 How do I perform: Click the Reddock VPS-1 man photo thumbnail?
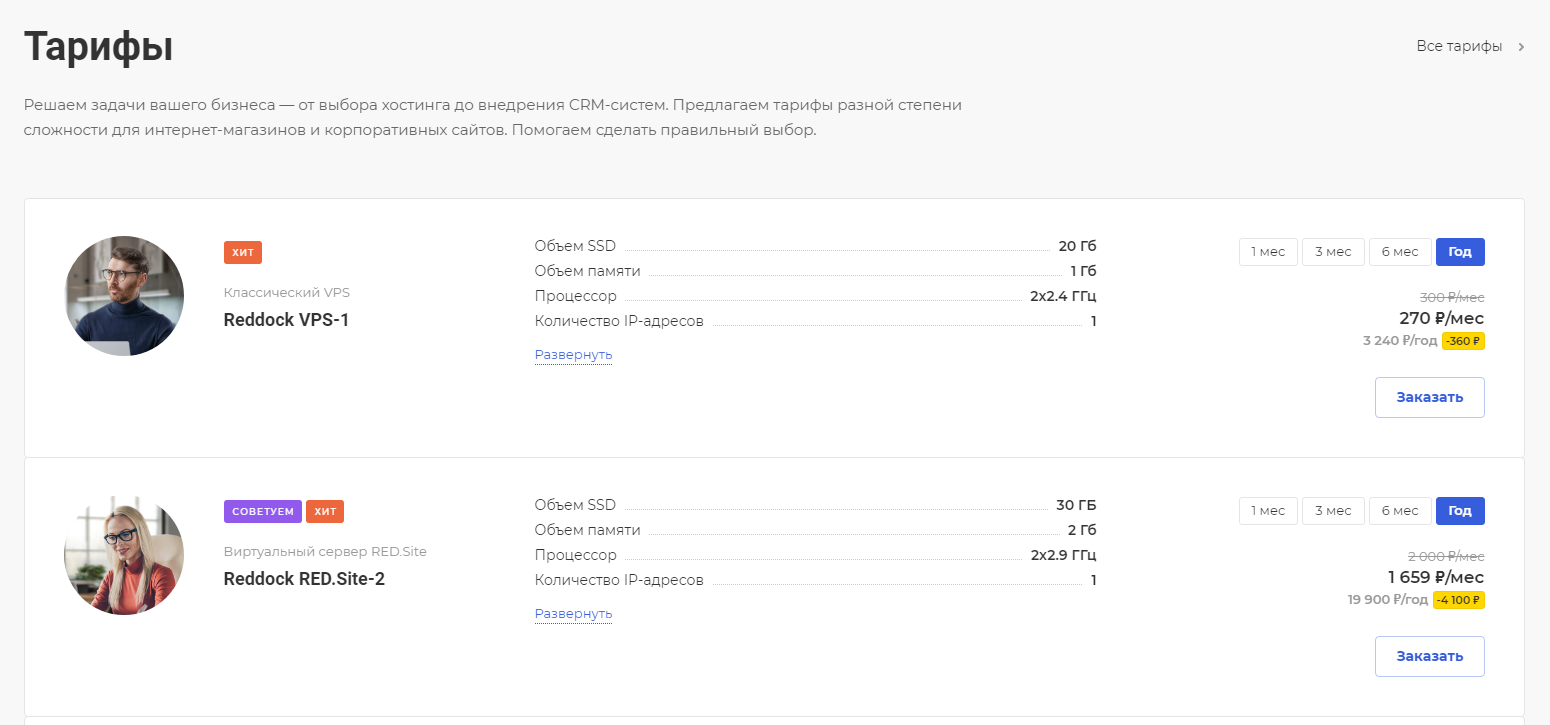[x=124, y=296]
